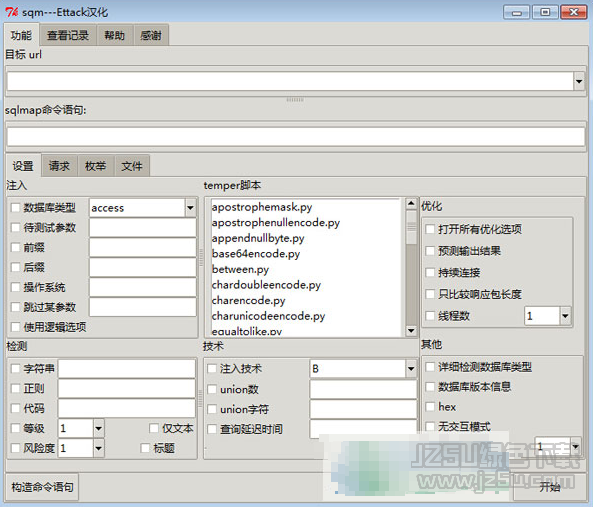The height and width of the screenshot is (507, 593).
Task: Select base64encode.py script
Action: 256,254
